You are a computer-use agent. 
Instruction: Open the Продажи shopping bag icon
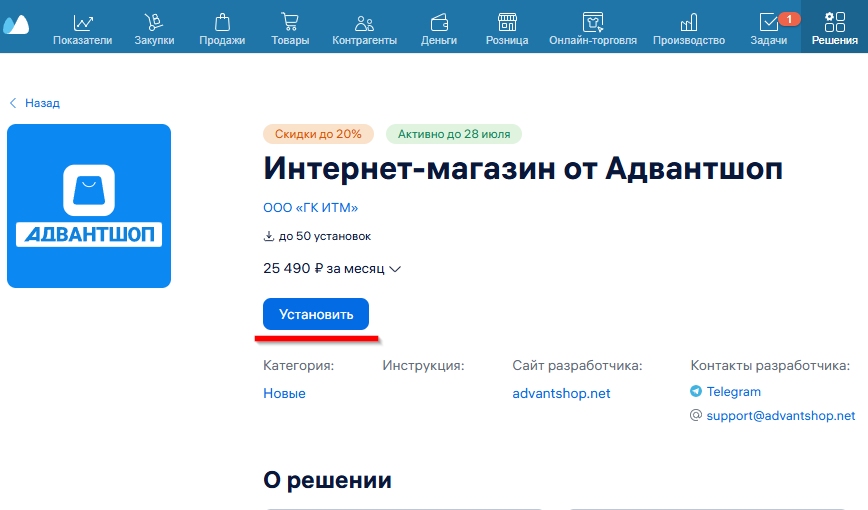point(222,22)
